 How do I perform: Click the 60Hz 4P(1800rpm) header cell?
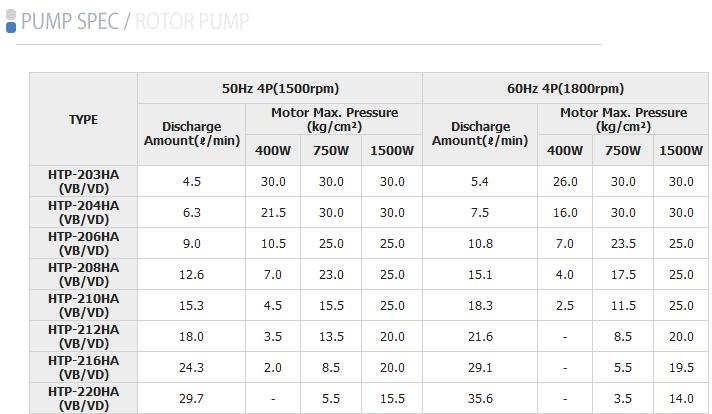(565, 89)
